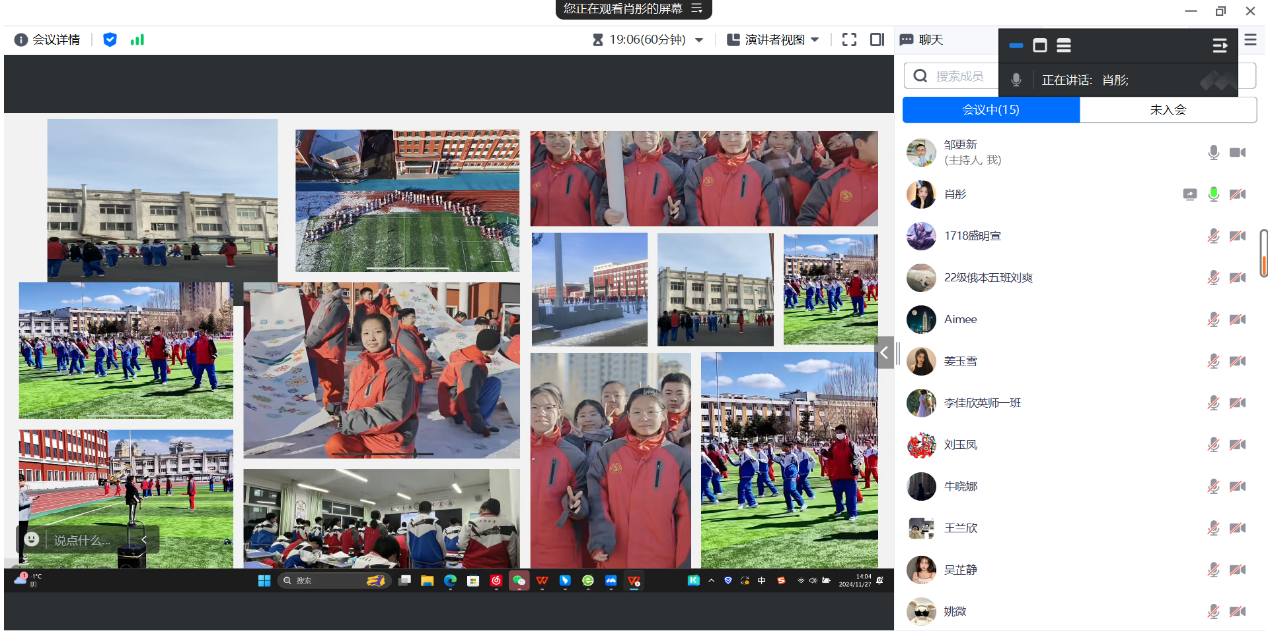
Task: Click the 说点什么 chat input
Action: (82, 540)
